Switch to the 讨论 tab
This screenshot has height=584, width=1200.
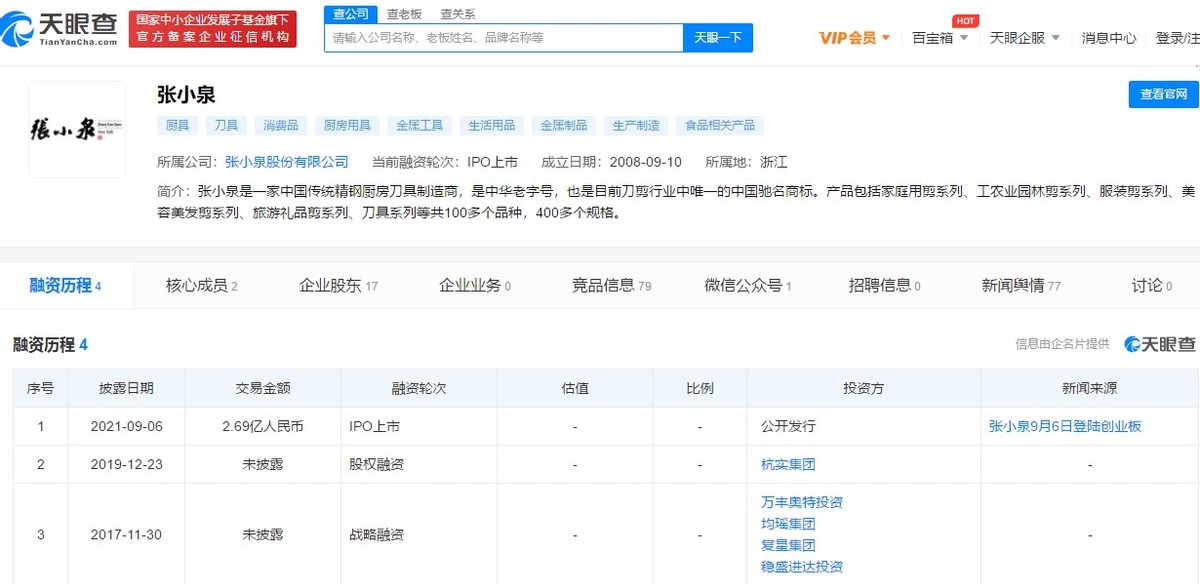pyautogui.click(x=1152, y=286)
